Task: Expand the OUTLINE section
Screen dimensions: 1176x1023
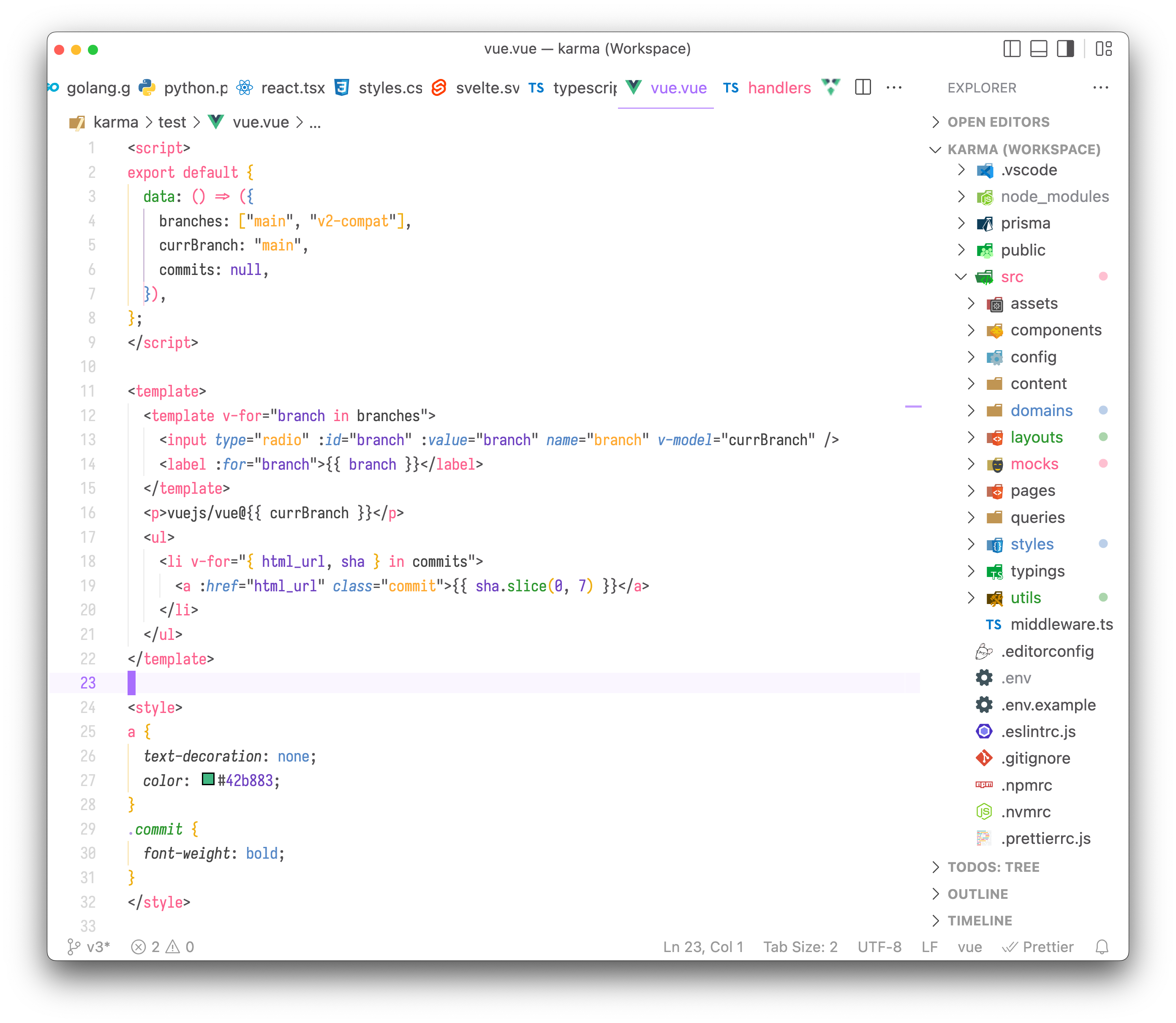Action: pyautogui.click(x=977, y=894)
